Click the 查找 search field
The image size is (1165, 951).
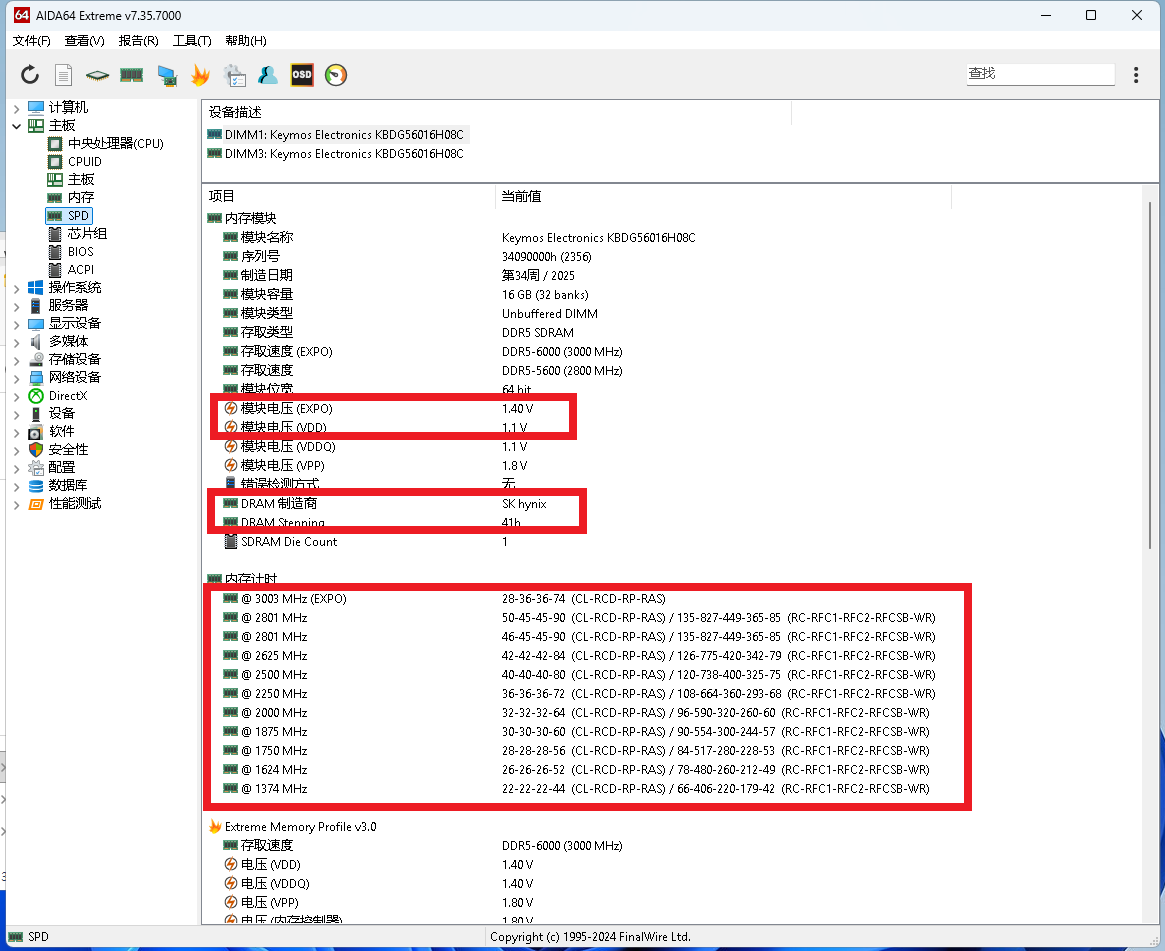[x=1040, y=74]
